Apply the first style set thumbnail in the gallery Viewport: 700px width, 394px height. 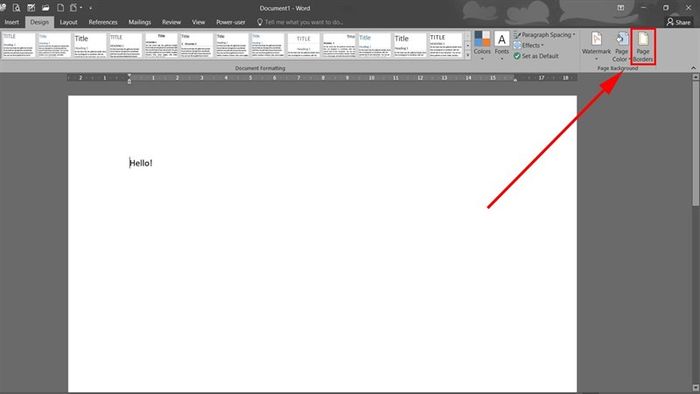click(x=18, y=45)
